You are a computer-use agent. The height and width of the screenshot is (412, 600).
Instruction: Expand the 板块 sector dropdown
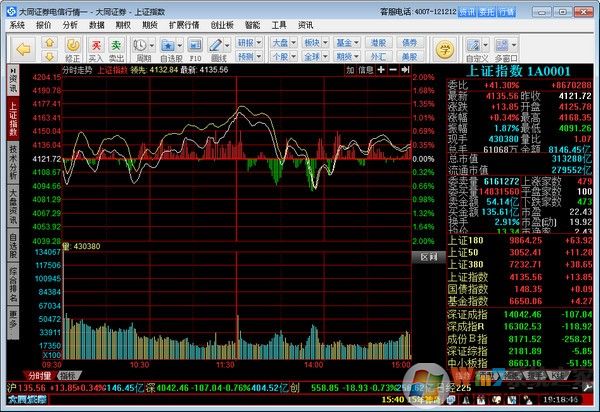[x=312, y=42]
